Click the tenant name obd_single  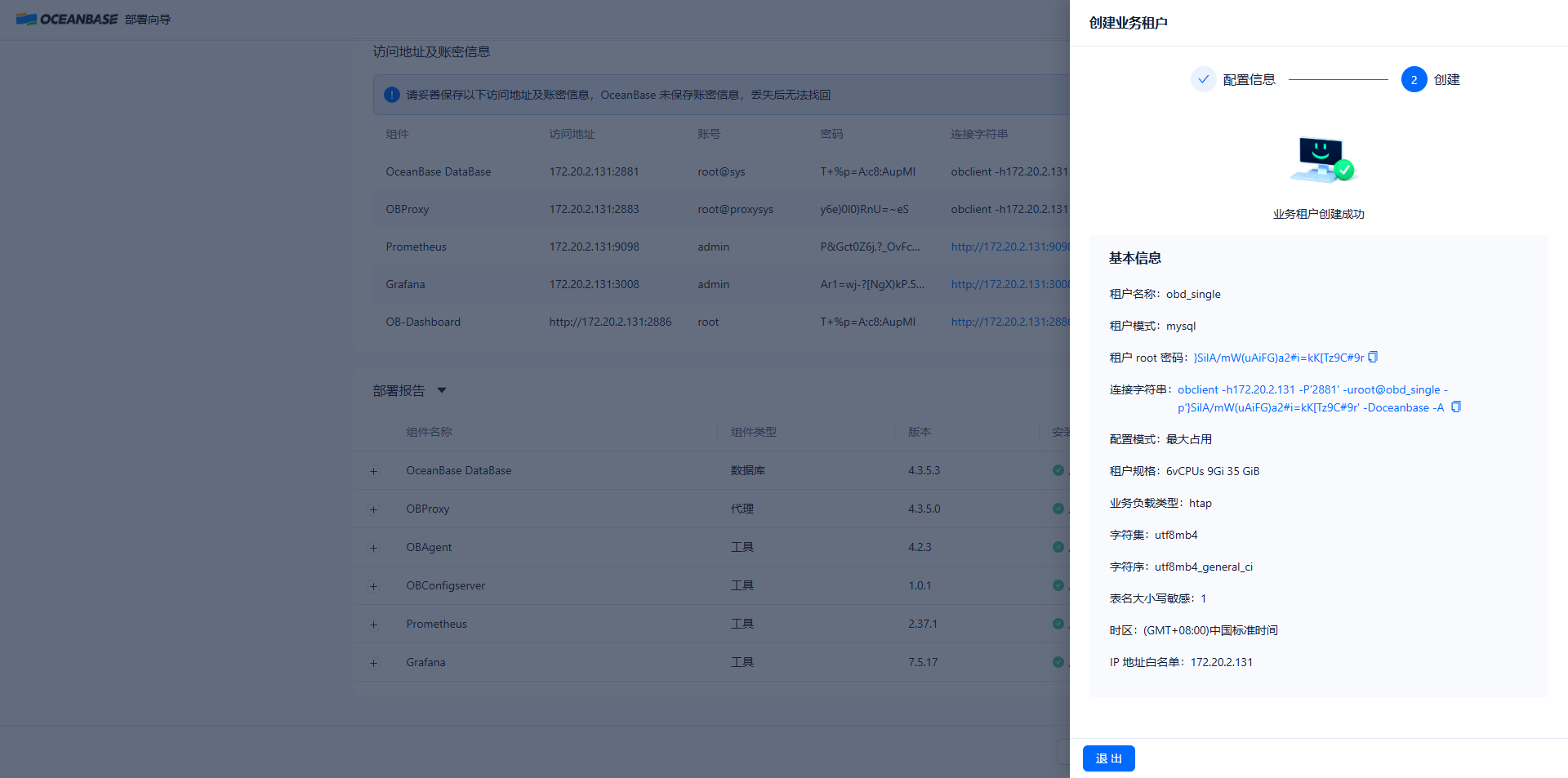click(x=1193, y=294)
